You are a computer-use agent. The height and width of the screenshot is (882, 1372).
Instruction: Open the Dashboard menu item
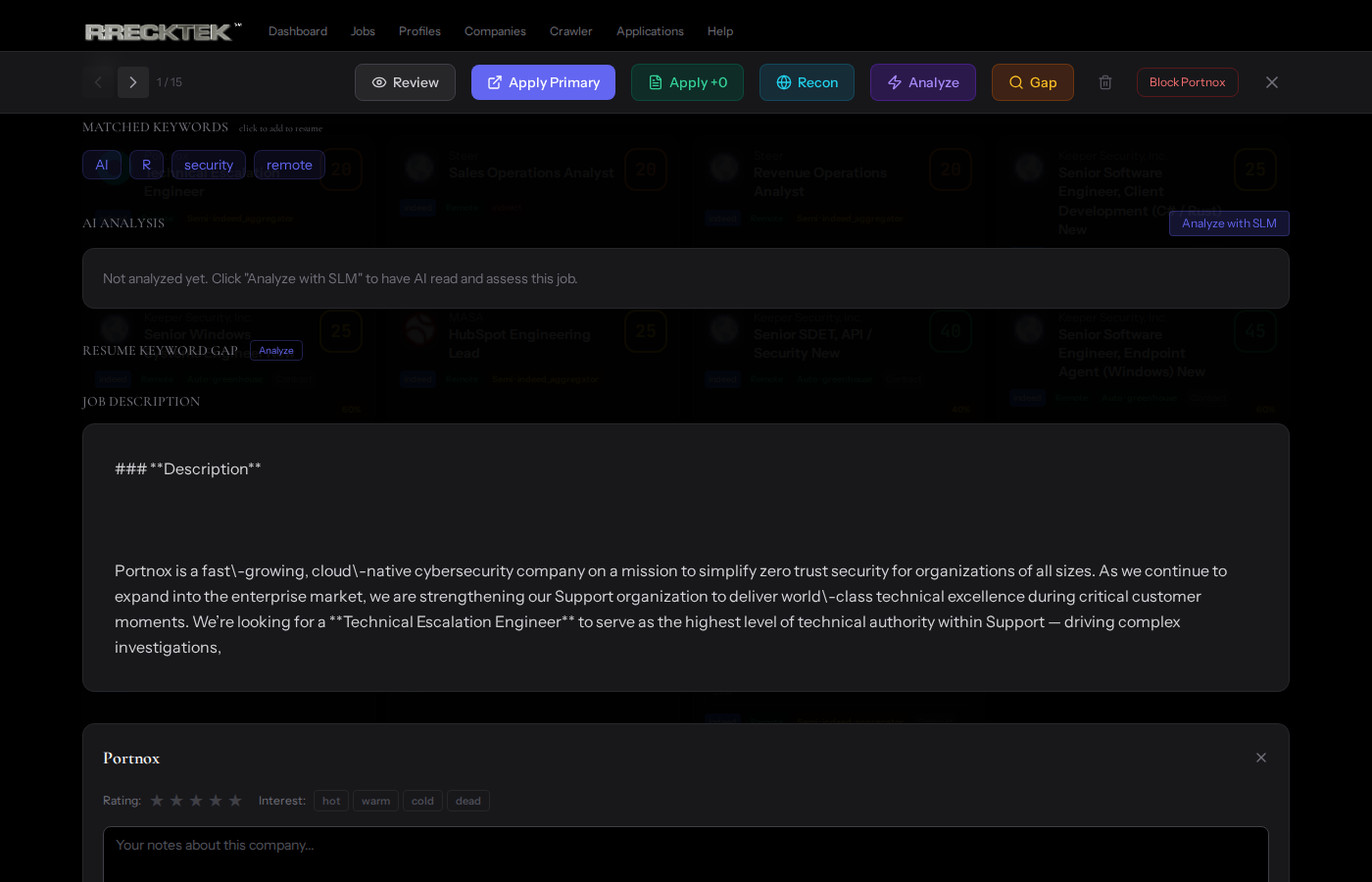(298, 31)
